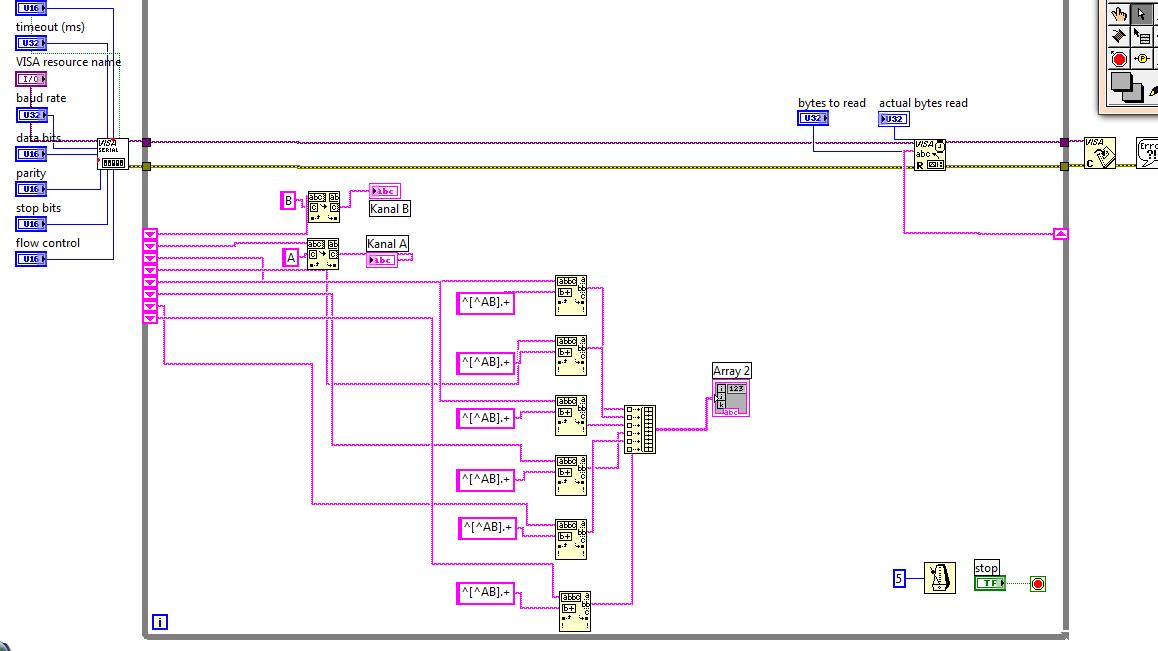The width and height of the screenshot is (1158, 651).
Task: Click the stop bits U16 terminal
Action: (31, 223)
